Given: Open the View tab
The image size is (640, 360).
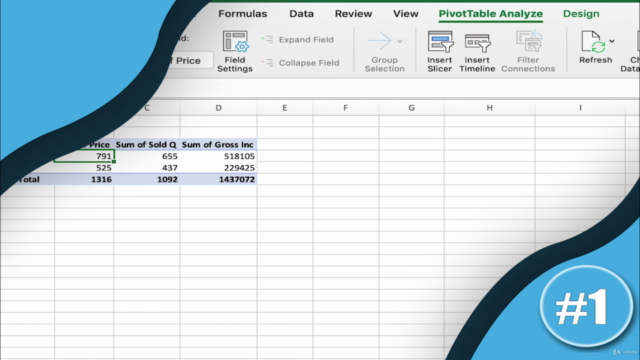Looking at the screenshot, I should coord(405,13).
